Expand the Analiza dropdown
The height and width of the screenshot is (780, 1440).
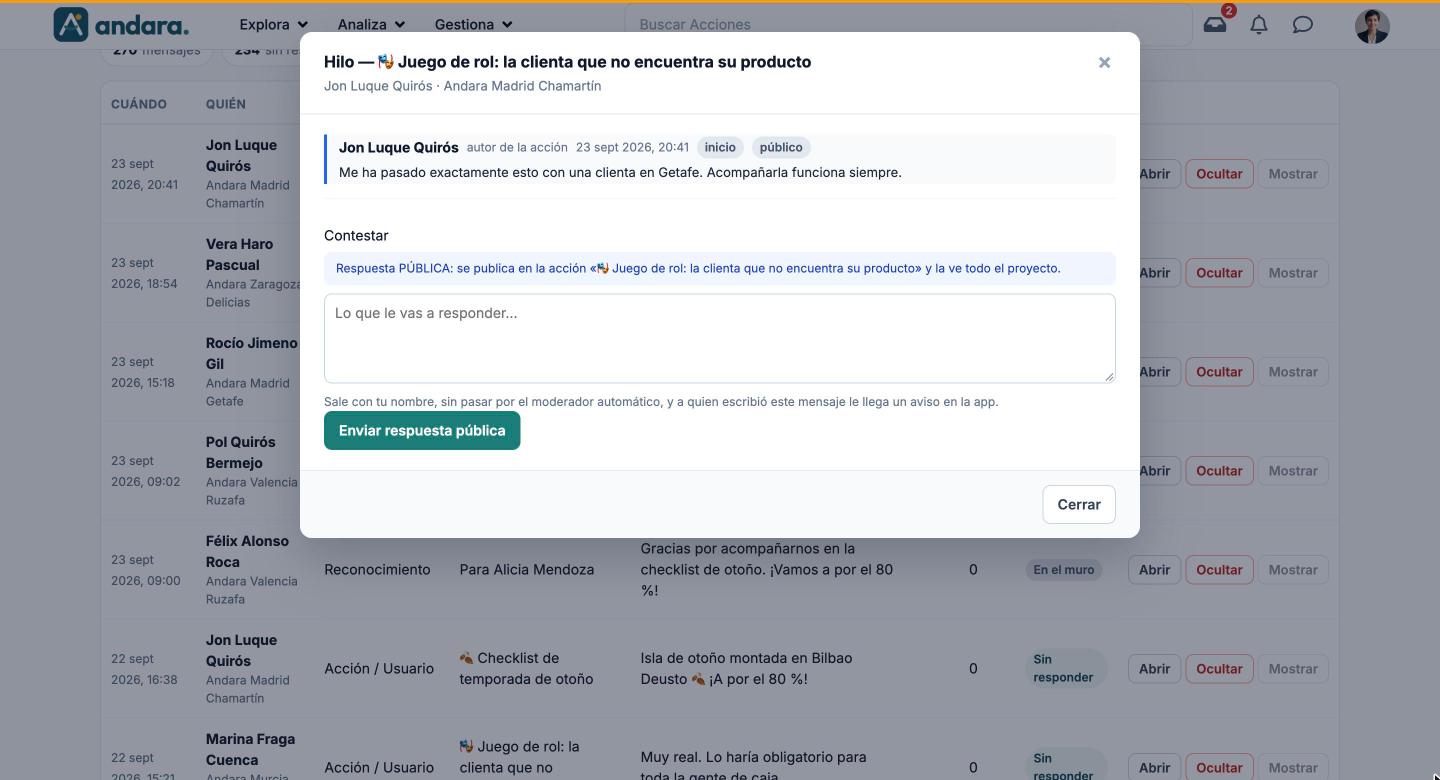coord(370,24)
